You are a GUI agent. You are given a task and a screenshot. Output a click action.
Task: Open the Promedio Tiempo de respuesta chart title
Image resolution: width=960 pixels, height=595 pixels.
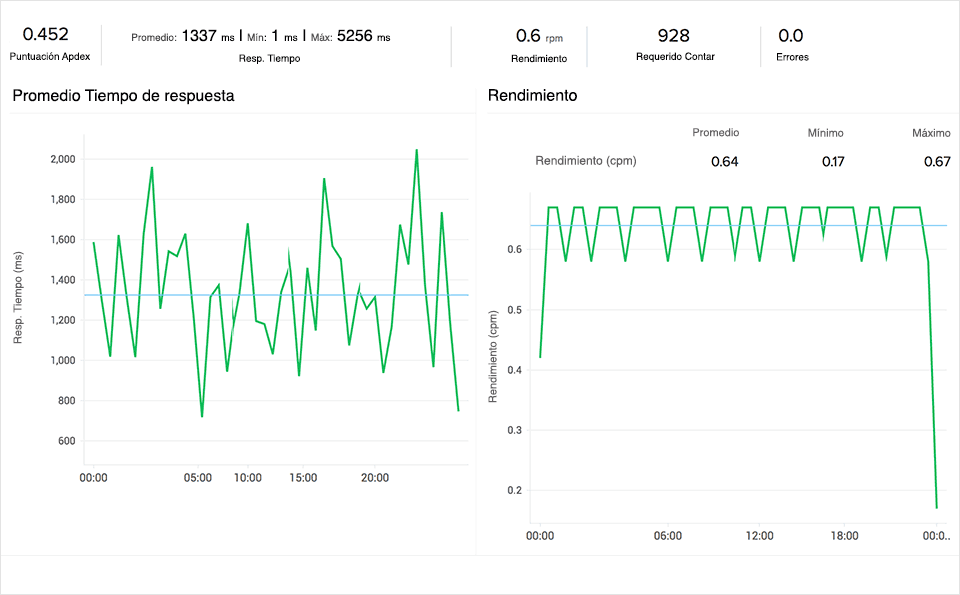point(123,96)
